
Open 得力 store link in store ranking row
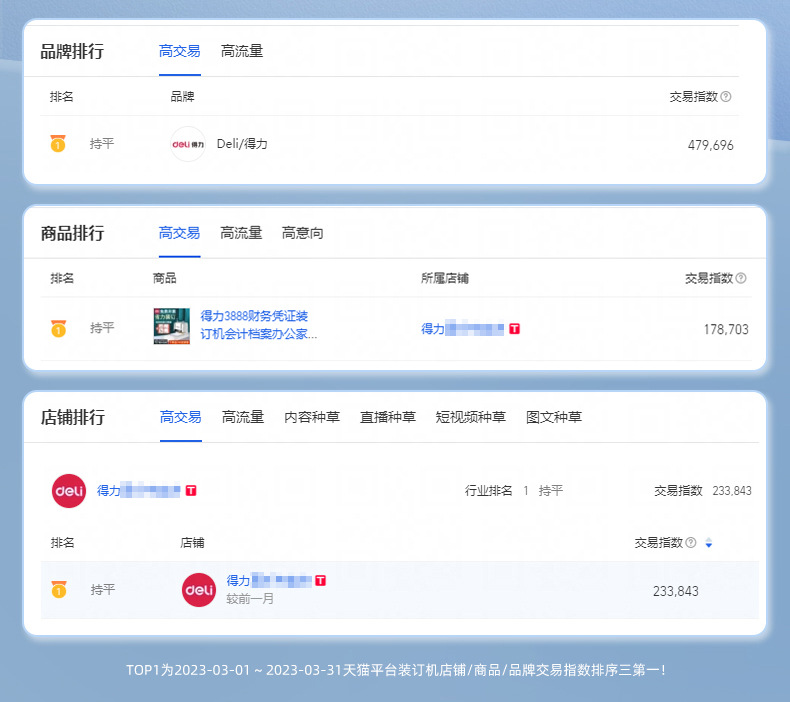(269, 581)
